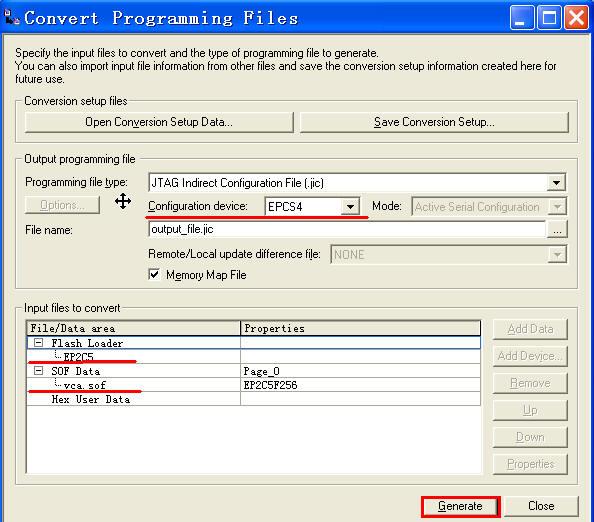Collapse the SOF Data tree node
This screenshot has width=594, height=522.
[x=38, y=370]
